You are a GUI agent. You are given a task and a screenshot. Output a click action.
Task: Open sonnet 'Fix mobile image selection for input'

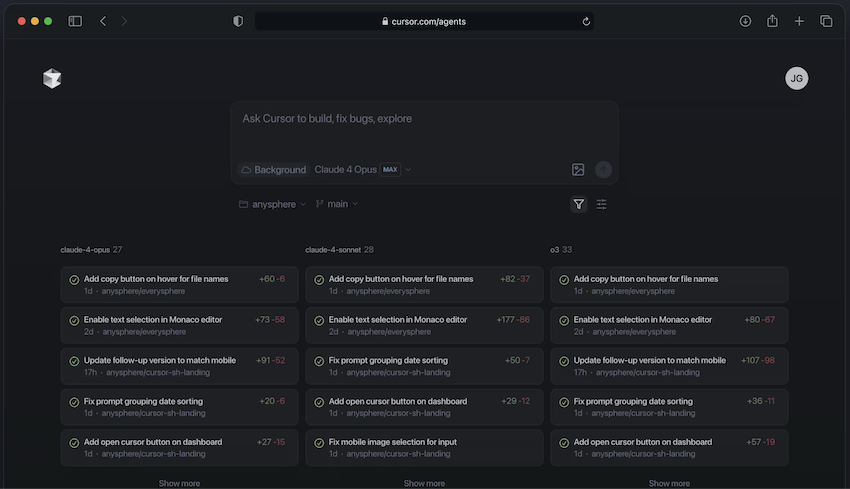tap(424, 448)
